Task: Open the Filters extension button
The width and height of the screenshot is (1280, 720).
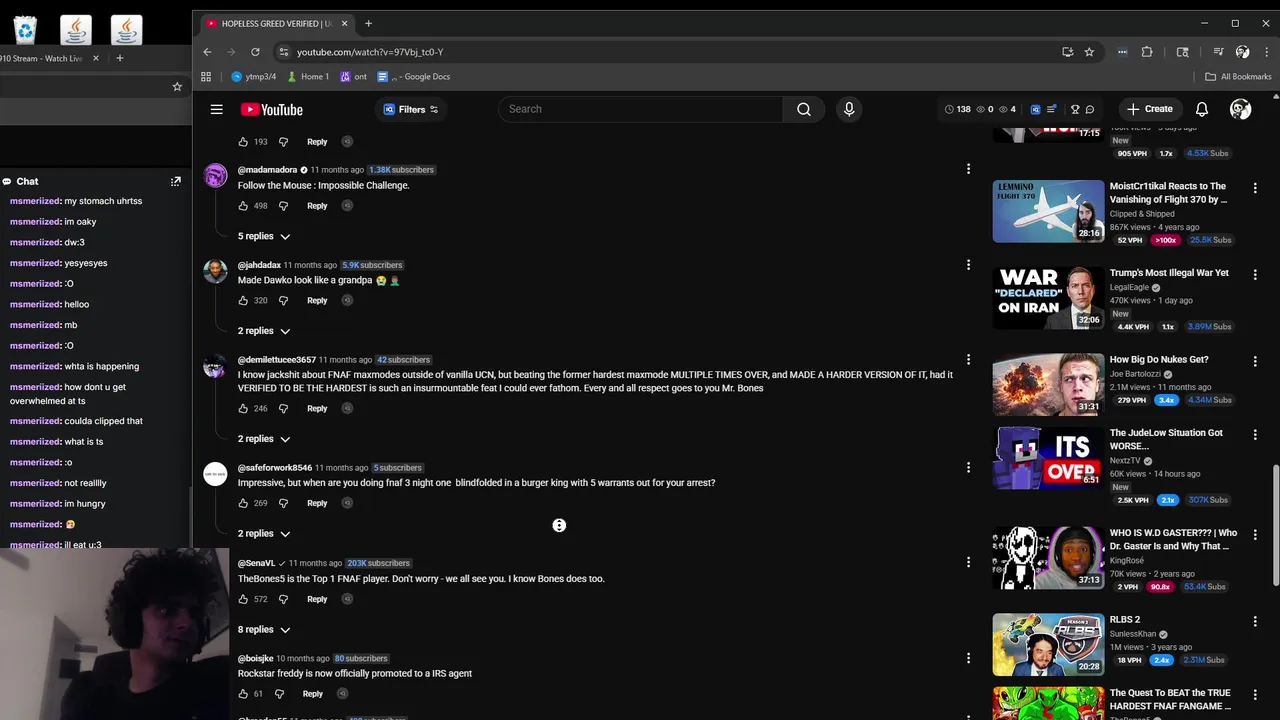Action: point(411,109)
